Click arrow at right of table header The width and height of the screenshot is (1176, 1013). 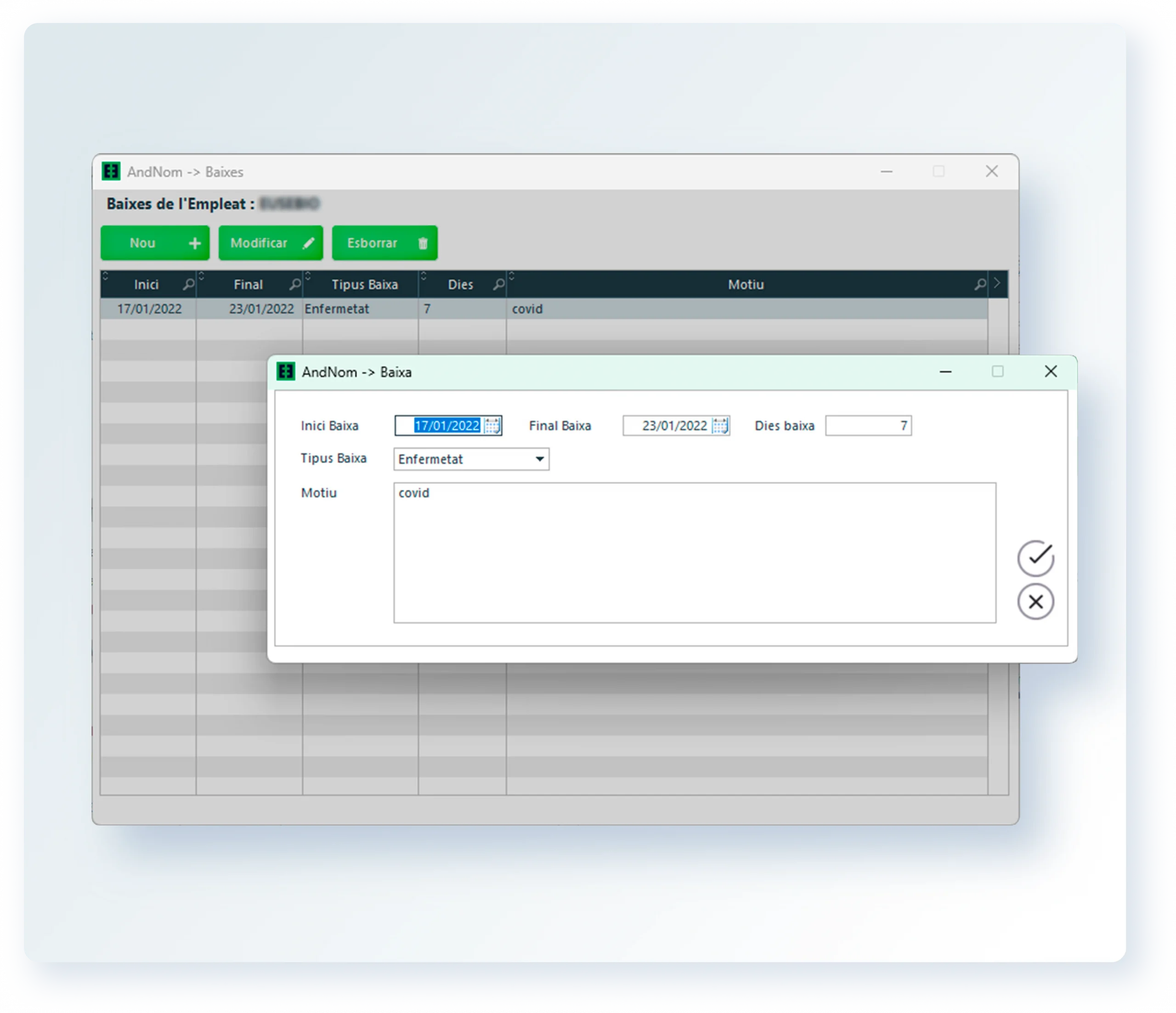tap(997, 283)
